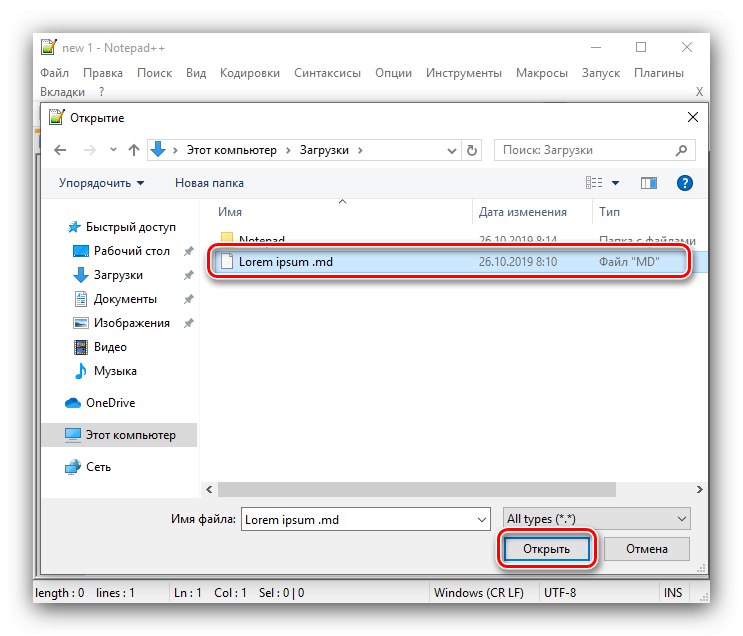Open Видео in sidebar
The height and width of the screenshot is (636, 743).
[x=100, y=347]
